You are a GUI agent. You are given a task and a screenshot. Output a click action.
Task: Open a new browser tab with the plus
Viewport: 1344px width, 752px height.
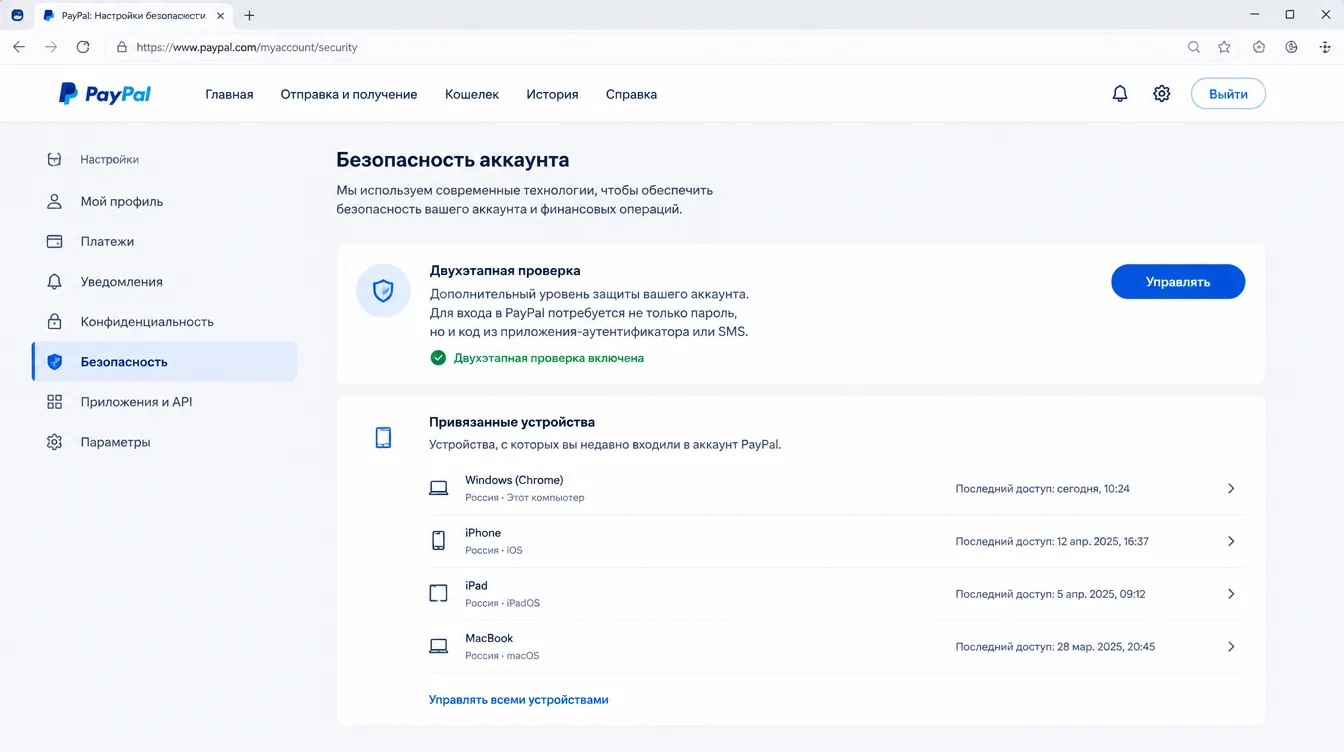(x=249, y=15)
